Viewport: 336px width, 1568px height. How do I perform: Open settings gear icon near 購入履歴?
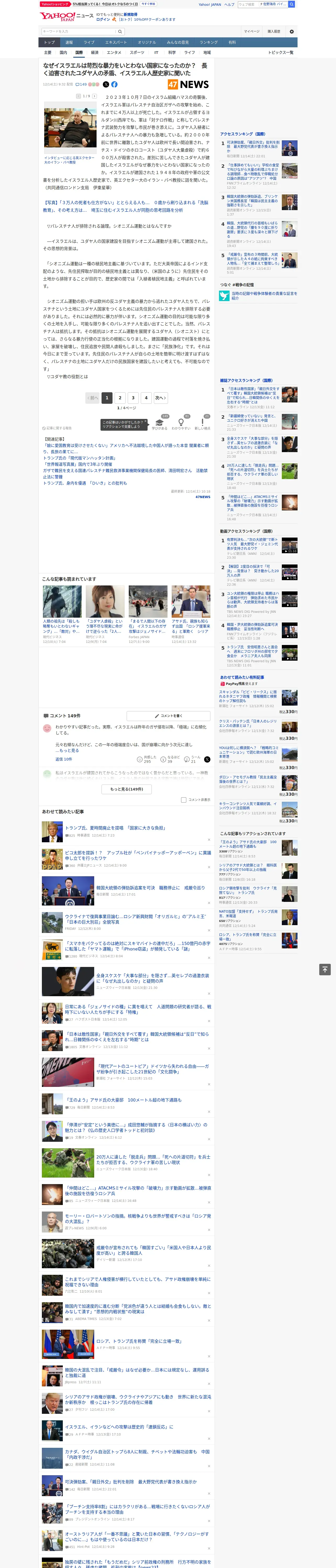(292, 32)
